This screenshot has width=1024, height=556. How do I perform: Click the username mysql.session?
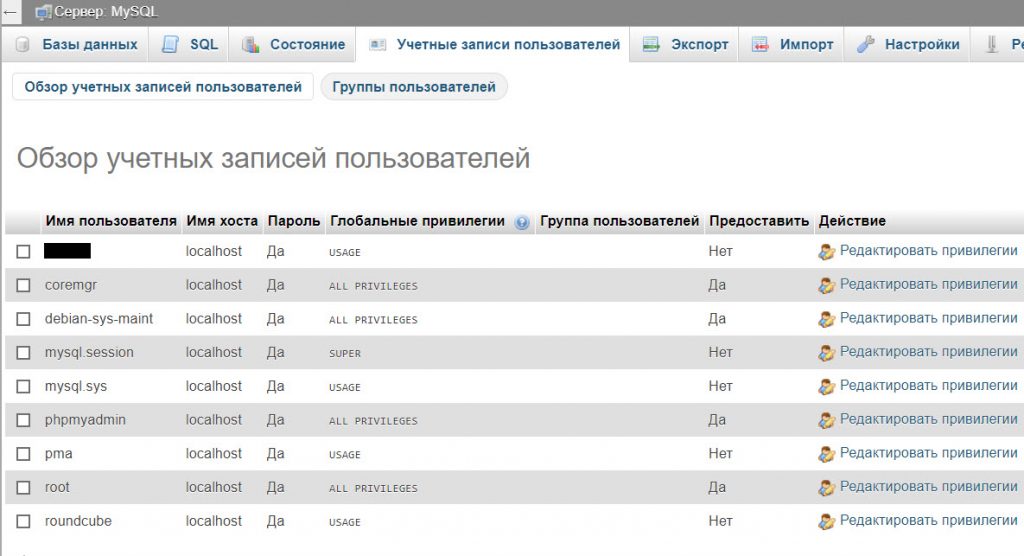tap(89, 353)
